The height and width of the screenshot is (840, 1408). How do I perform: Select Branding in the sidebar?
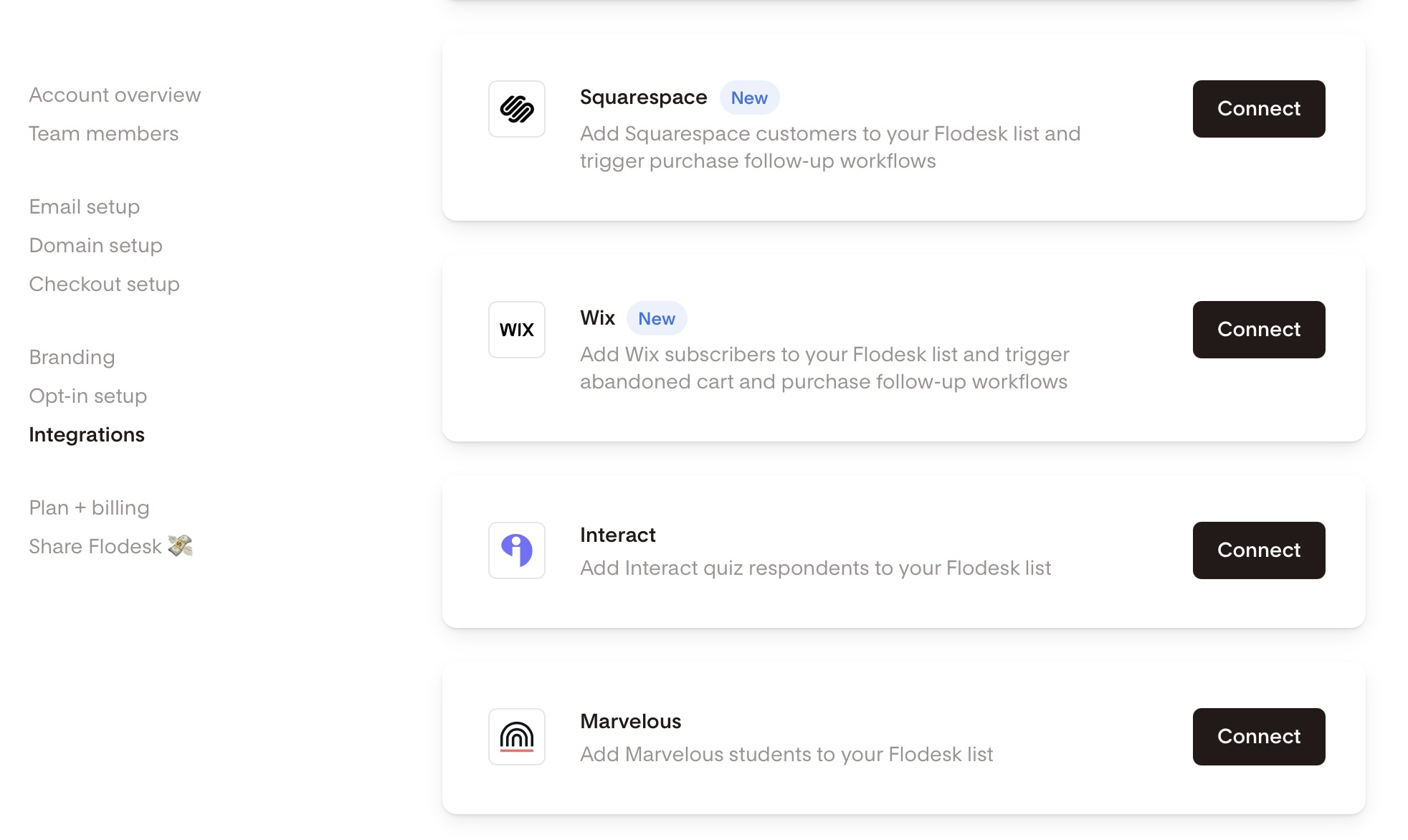pyautogui.click(x=72, y=357)
